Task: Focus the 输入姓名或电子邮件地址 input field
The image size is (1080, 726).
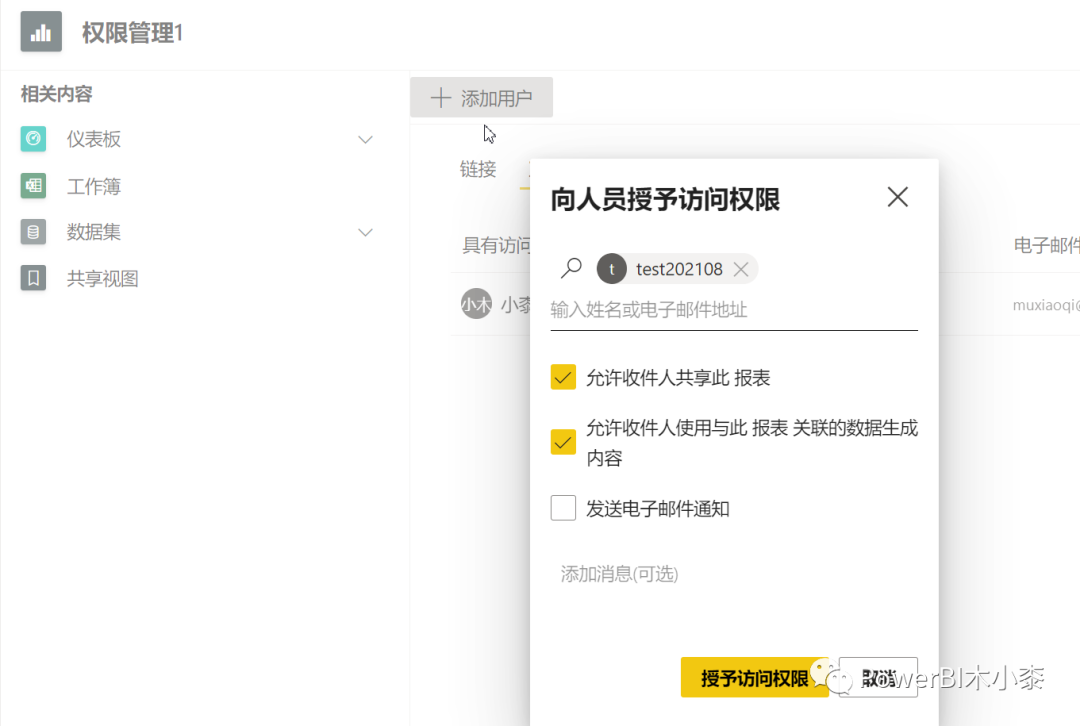Action: click(x=734, y=310)
